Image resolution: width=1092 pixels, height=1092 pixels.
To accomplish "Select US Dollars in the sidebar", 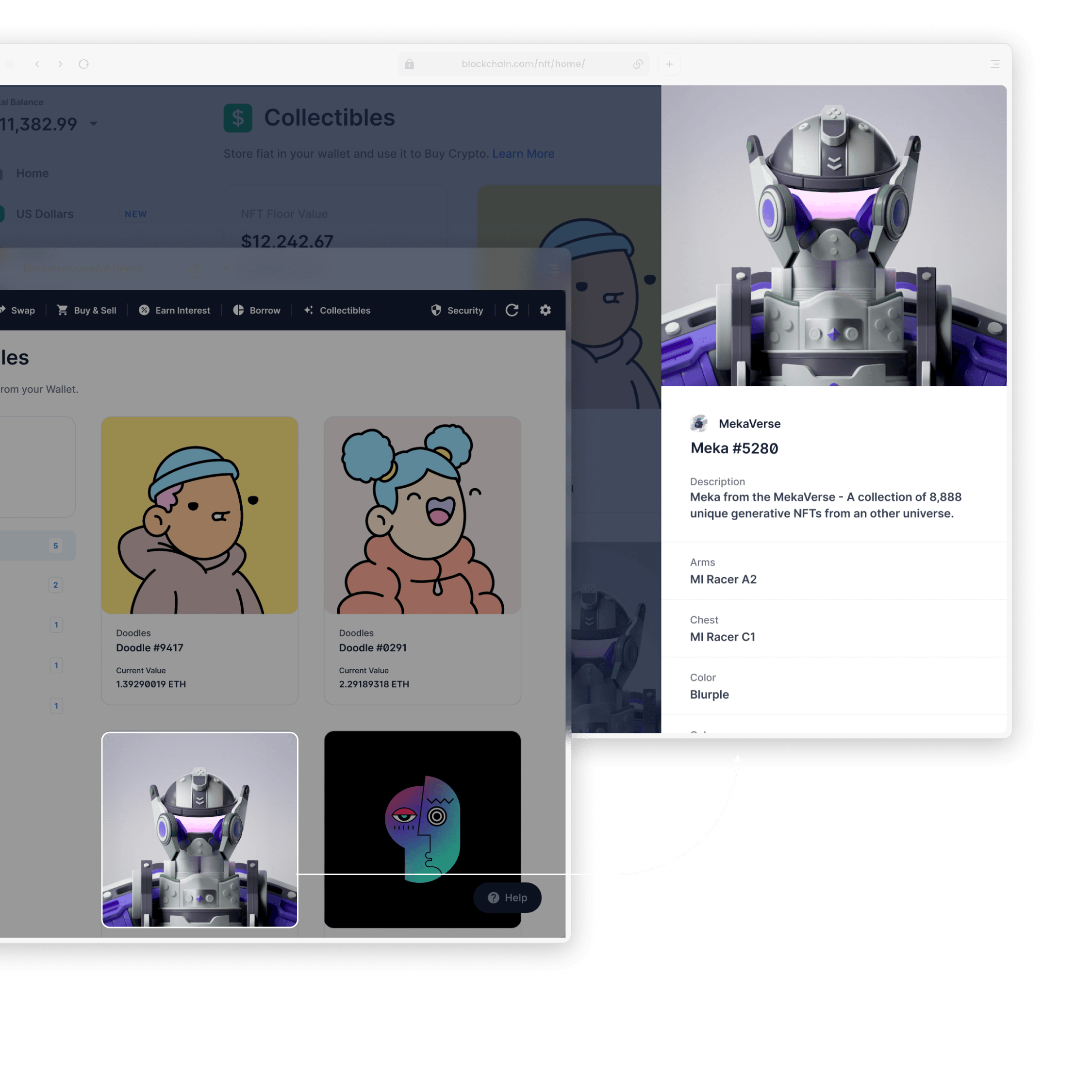I will pyautogui.click(x=45, y=214).
